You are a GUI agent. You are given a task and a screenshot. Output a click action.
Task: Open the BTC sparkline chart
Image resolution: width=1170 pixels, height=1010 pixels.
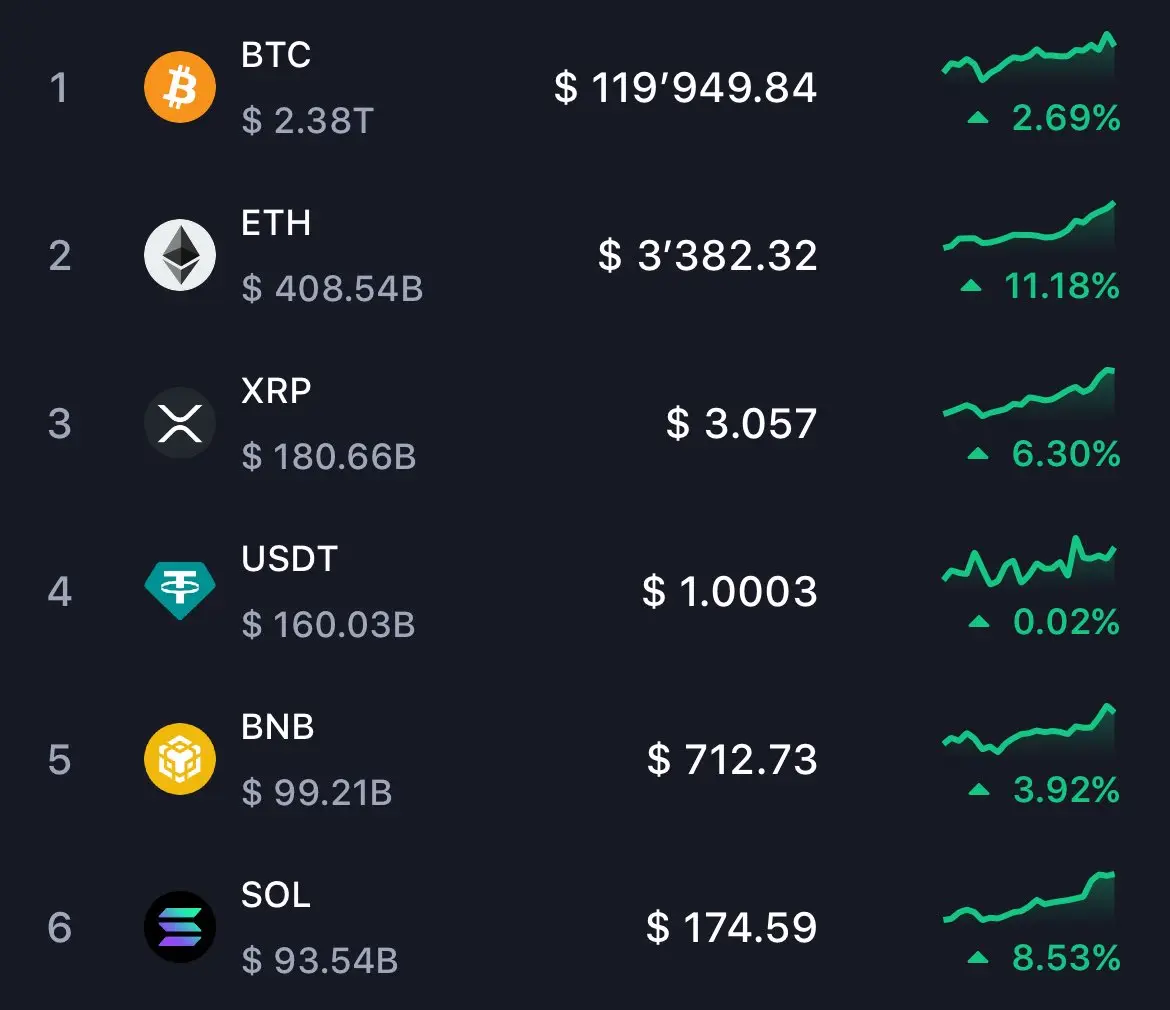coord(1029,57)
